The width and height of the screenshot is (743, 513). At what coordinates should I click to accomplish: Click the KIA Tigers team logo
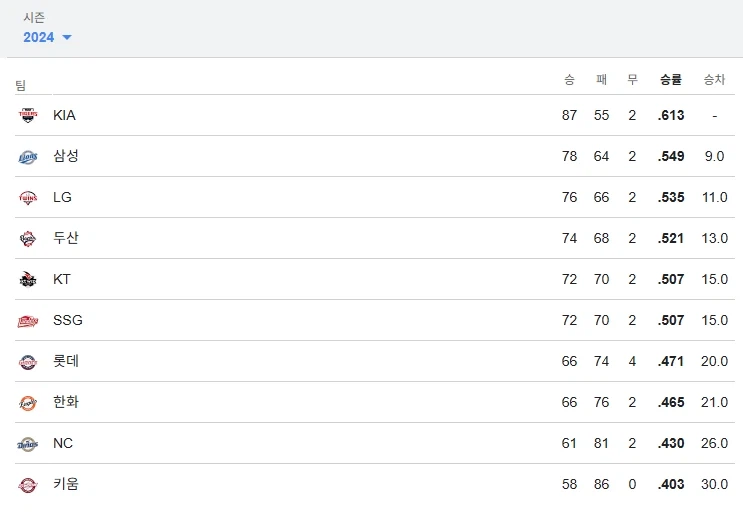27,115
